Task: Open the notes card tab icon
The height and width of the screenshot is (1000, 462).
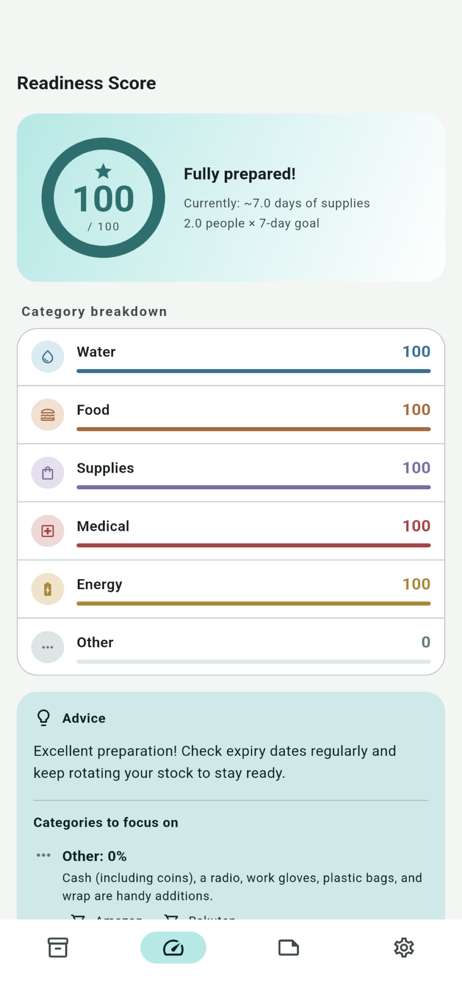Action: (x=288, y=947)
